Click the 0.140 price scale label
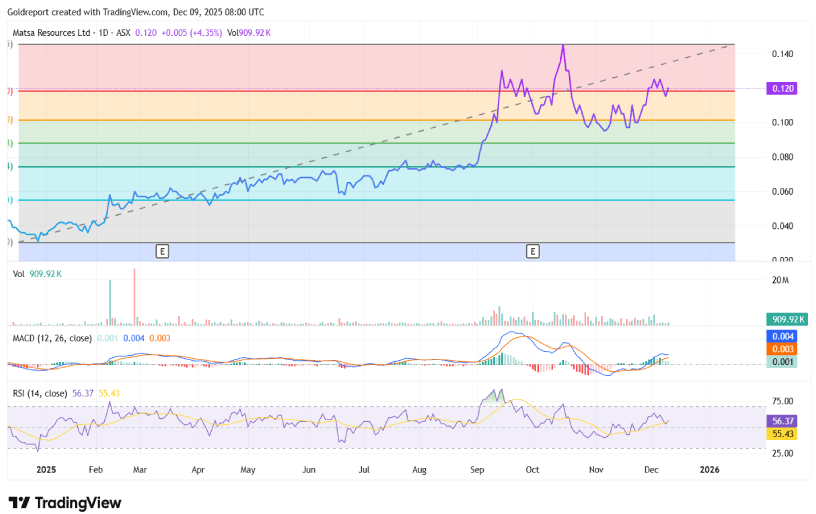816x514 pixels. (781, 54)
